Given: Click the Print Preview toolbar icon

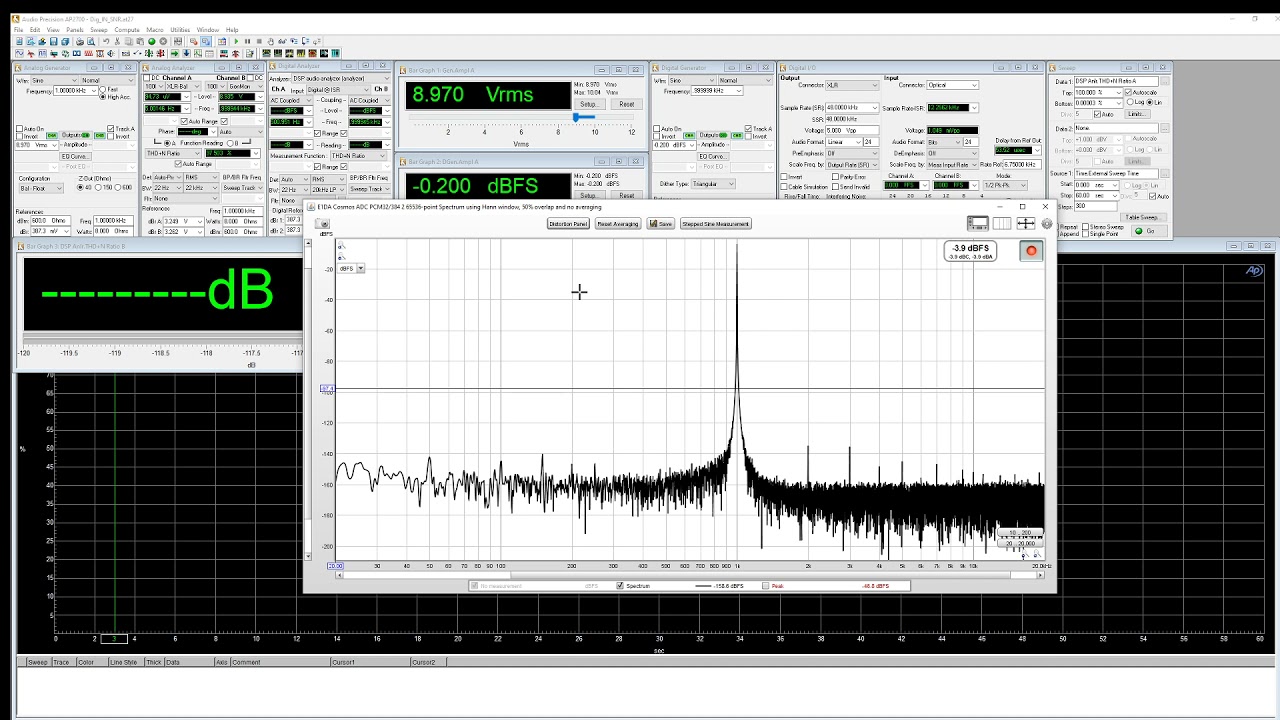Looking at the screenshot, I should point(91,41).
